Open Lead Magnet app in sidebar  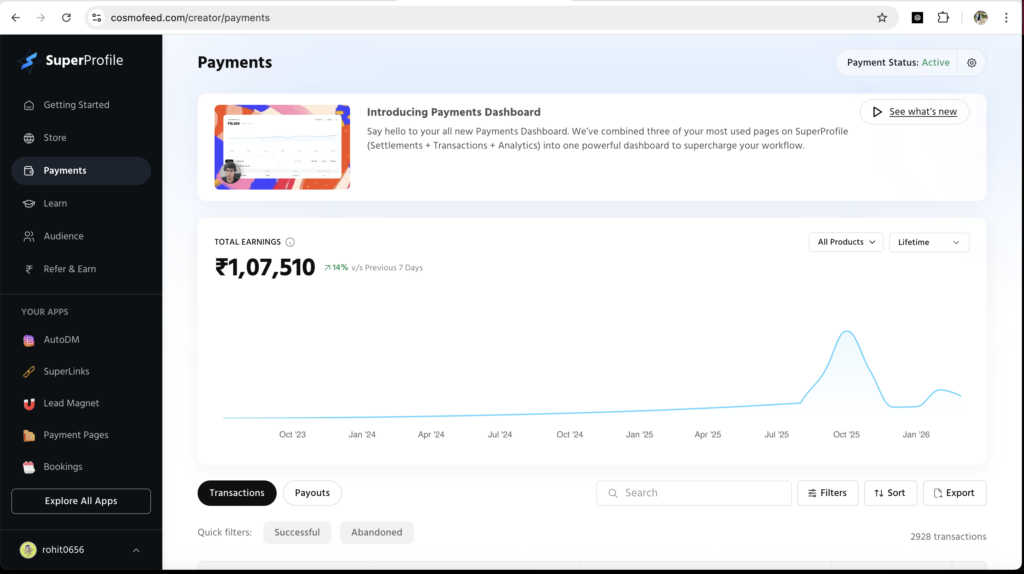(71, 404)
